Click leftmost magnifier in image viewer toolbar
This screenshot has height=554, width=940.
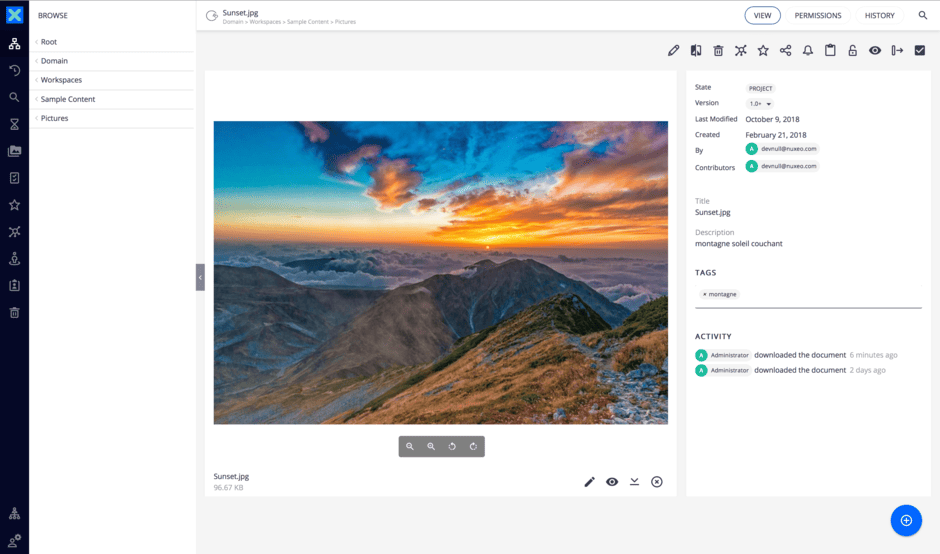409,446
